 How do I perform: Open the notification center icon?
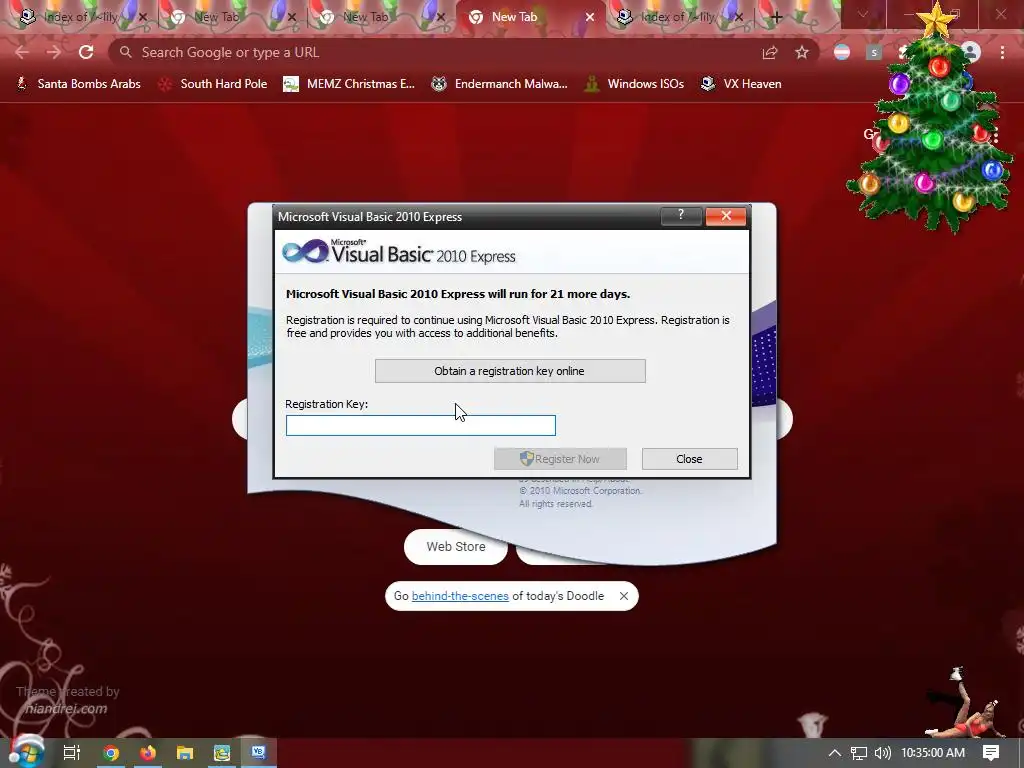tap(991, 753)
